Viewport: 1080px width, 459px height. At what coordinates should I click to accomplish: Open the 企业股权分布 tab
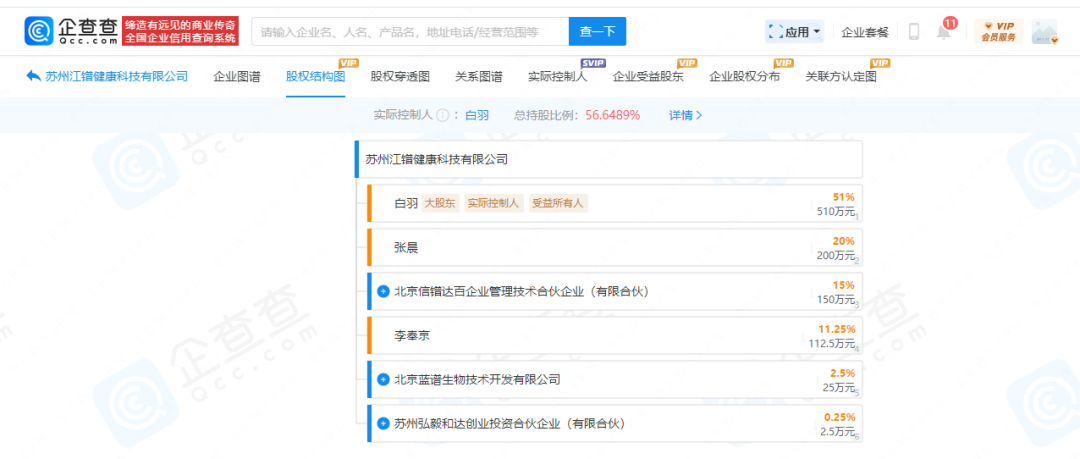[x=745, y=76]
